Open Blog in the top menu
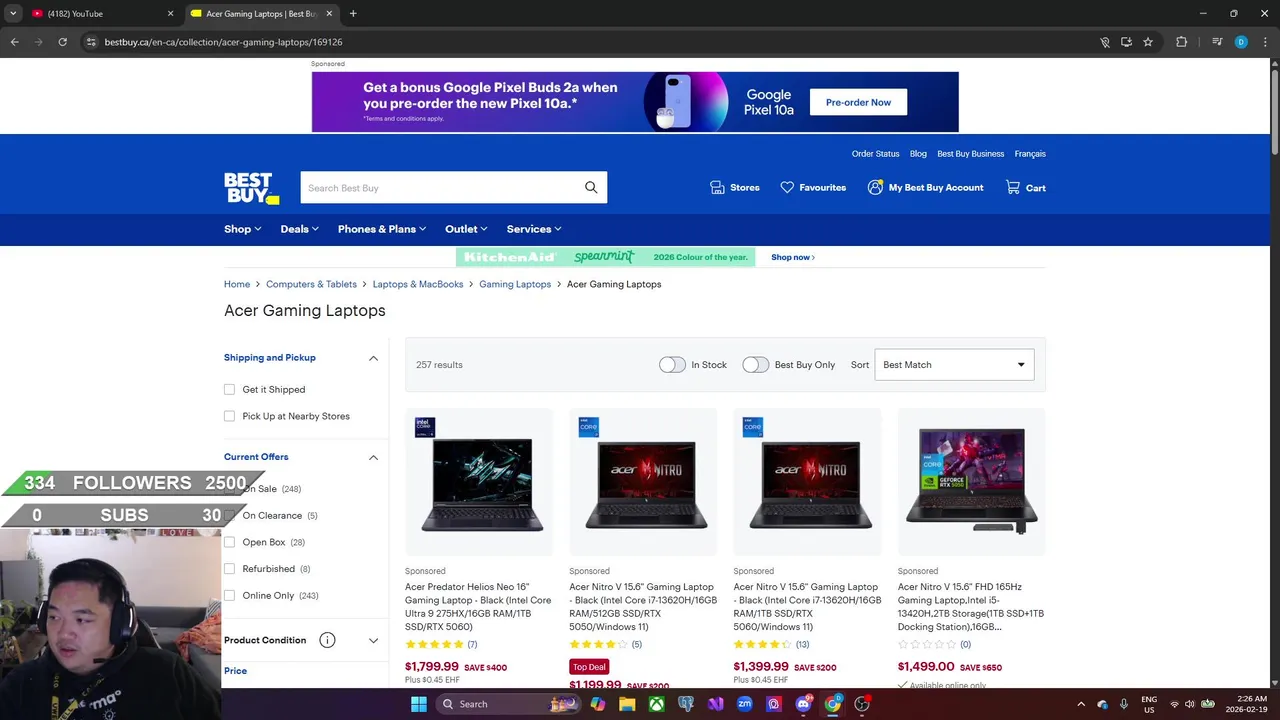The height and width of the screenshot is (720, 1280). pyautogui.click(x=918, y=154)
